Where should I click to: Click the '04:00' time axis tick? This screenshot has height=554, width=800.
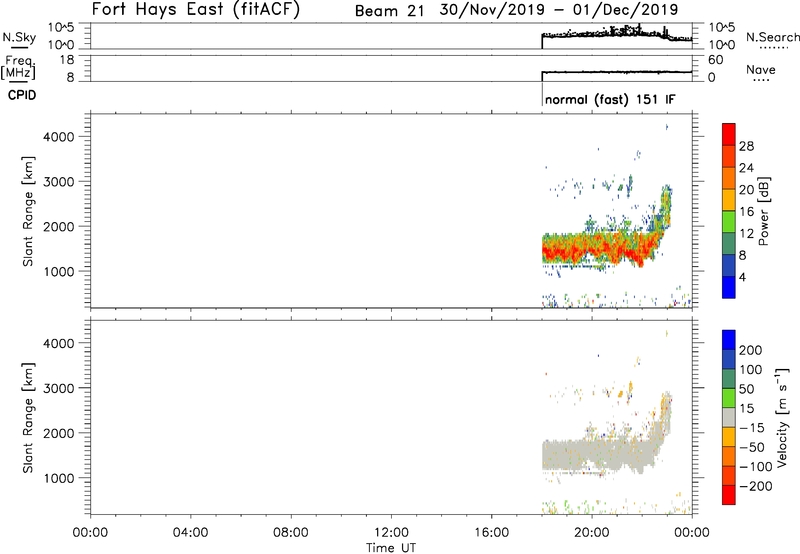[190, 533]
